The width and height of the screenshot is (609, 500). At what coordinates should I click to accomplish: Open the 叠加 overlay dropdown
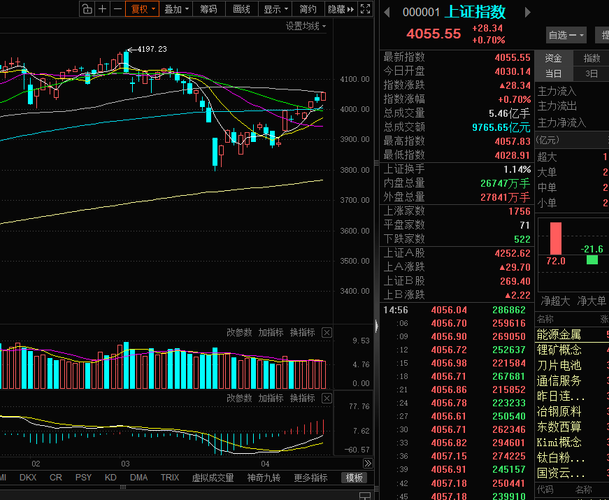[x=176, y=9]
